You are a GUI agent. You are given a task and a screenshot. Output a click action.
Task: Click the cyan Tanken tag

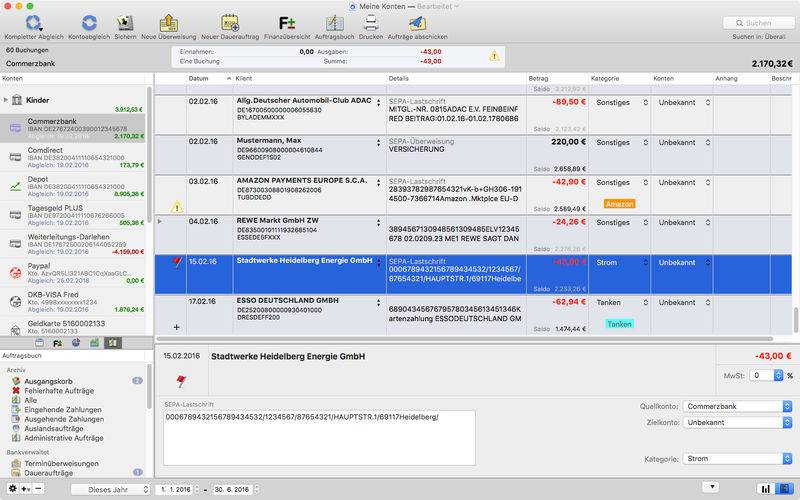[x=619, y=324]
